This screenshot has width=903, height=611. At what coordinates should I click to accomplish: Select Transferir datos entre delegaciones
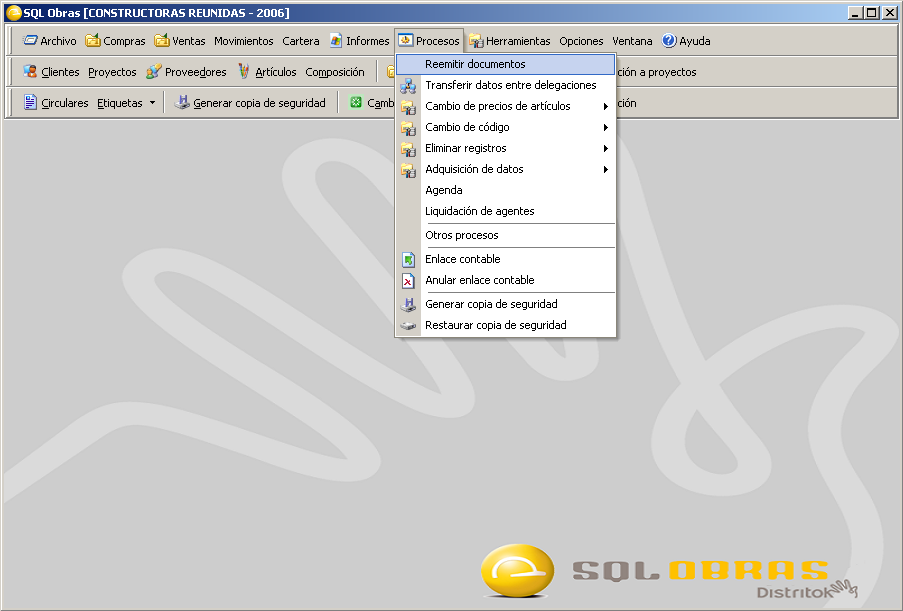[510, 85]
